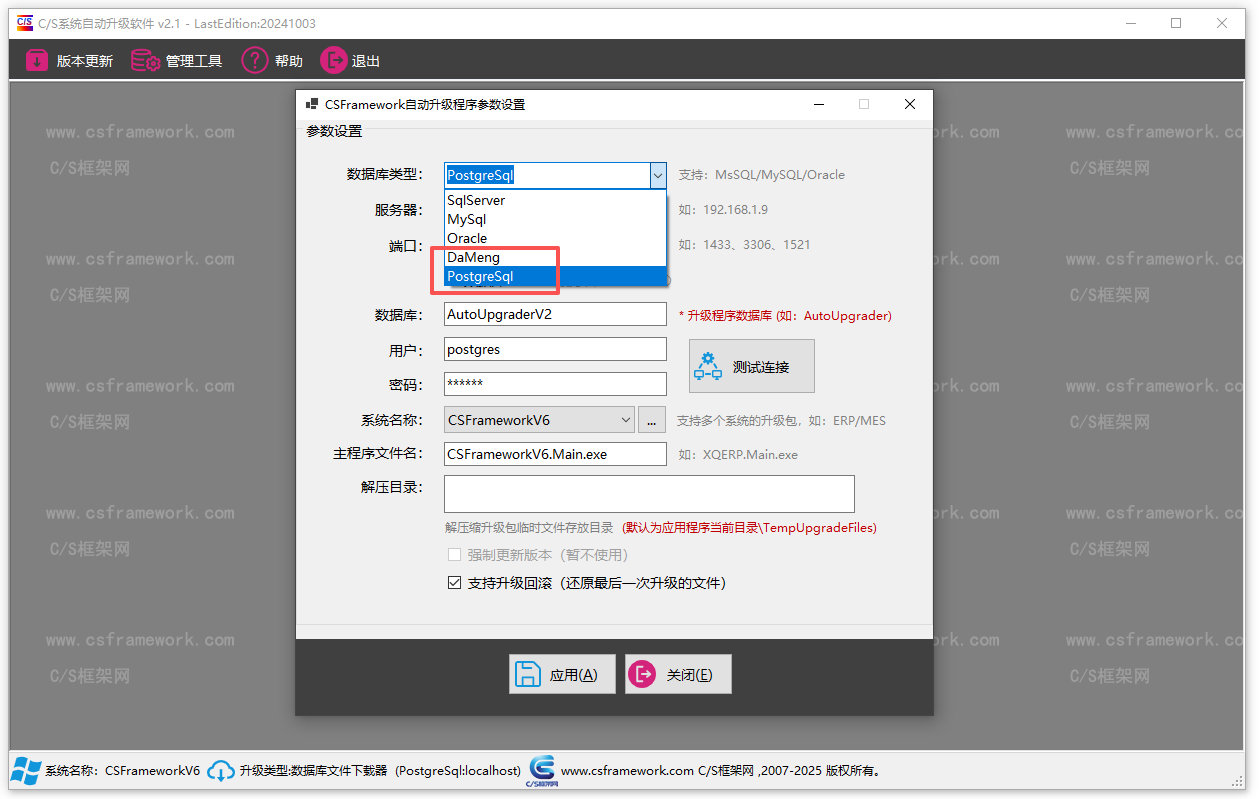
Task: Click the 应用(A) button
Action: [562, 673]
